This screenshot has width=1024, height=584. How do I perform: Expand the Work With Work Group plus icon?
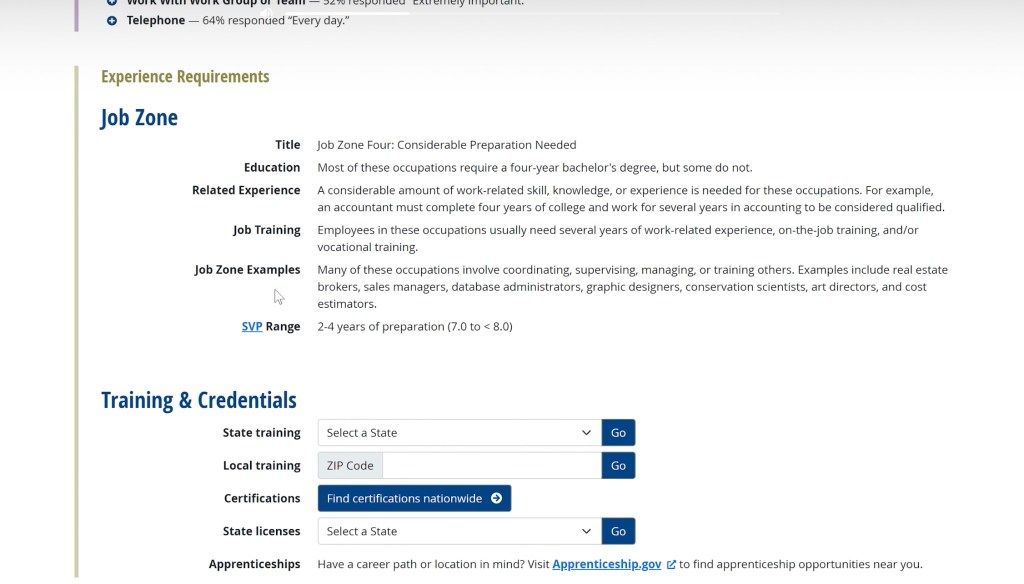click(x=112, y=3)
